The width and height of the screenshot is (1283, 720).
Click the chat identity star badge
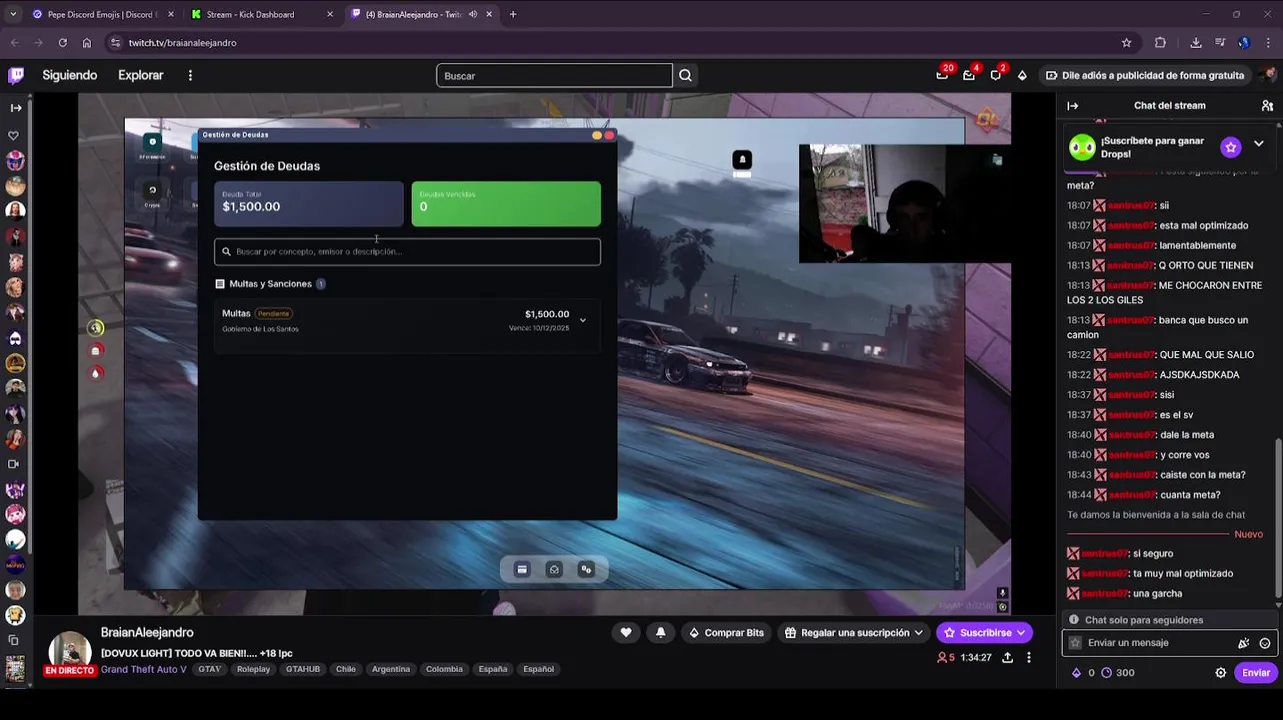[x=1075, y=643]
